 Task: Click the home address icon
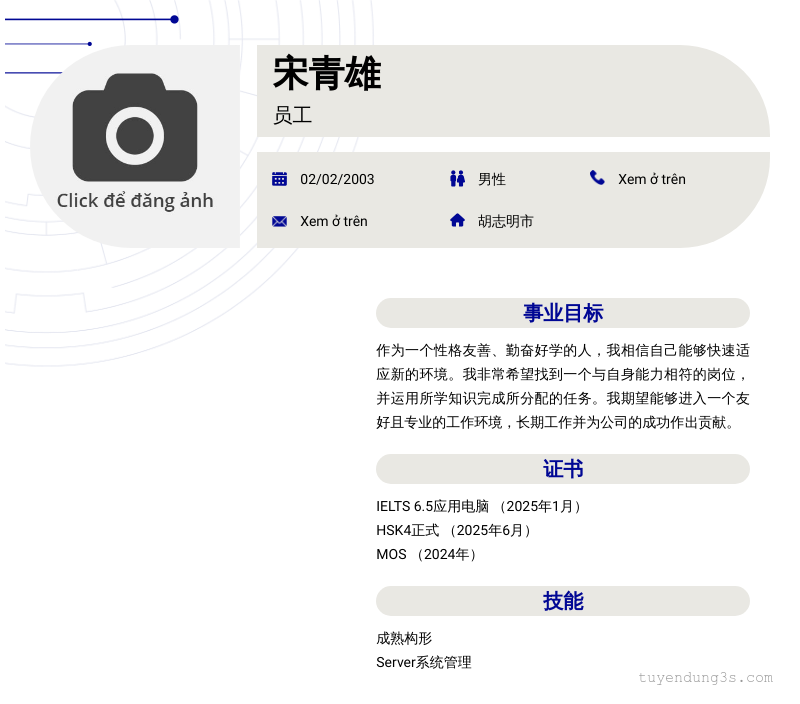coord(457,220)
